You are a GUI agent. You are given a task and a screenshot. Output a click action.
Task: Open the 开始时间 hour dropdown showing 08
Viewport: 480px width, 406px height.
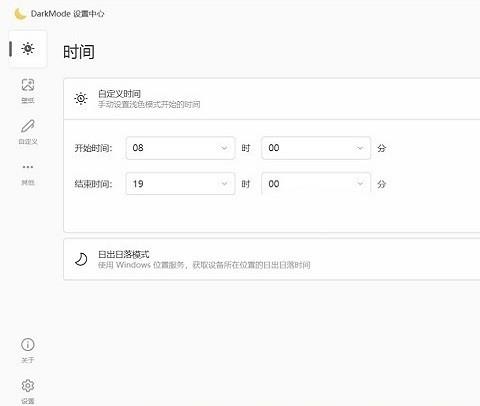click(180, 148)
